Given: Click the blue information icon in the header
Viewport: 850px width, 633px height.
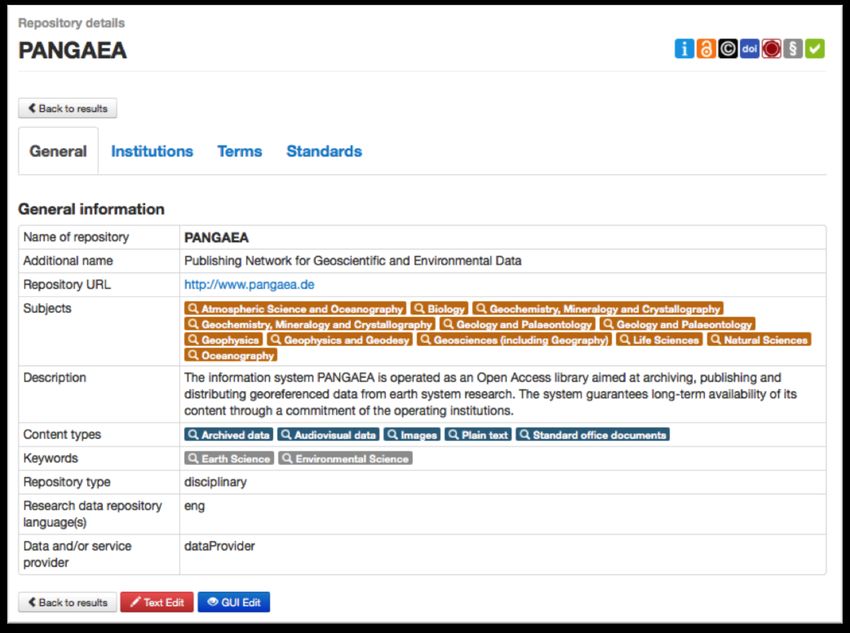Looking at the screenshot, I should 684,49.
